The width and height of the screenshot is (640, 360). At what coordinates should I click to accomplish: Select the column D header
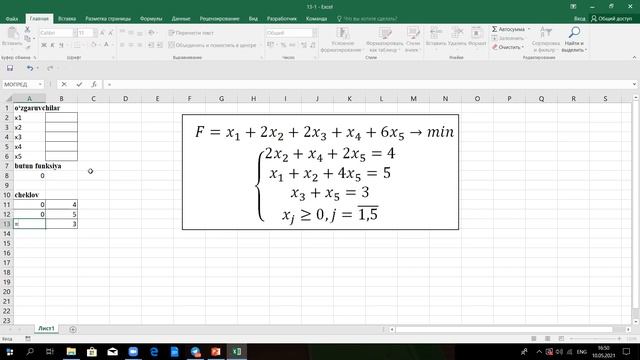pyautogui.click(x=125, y=99)
